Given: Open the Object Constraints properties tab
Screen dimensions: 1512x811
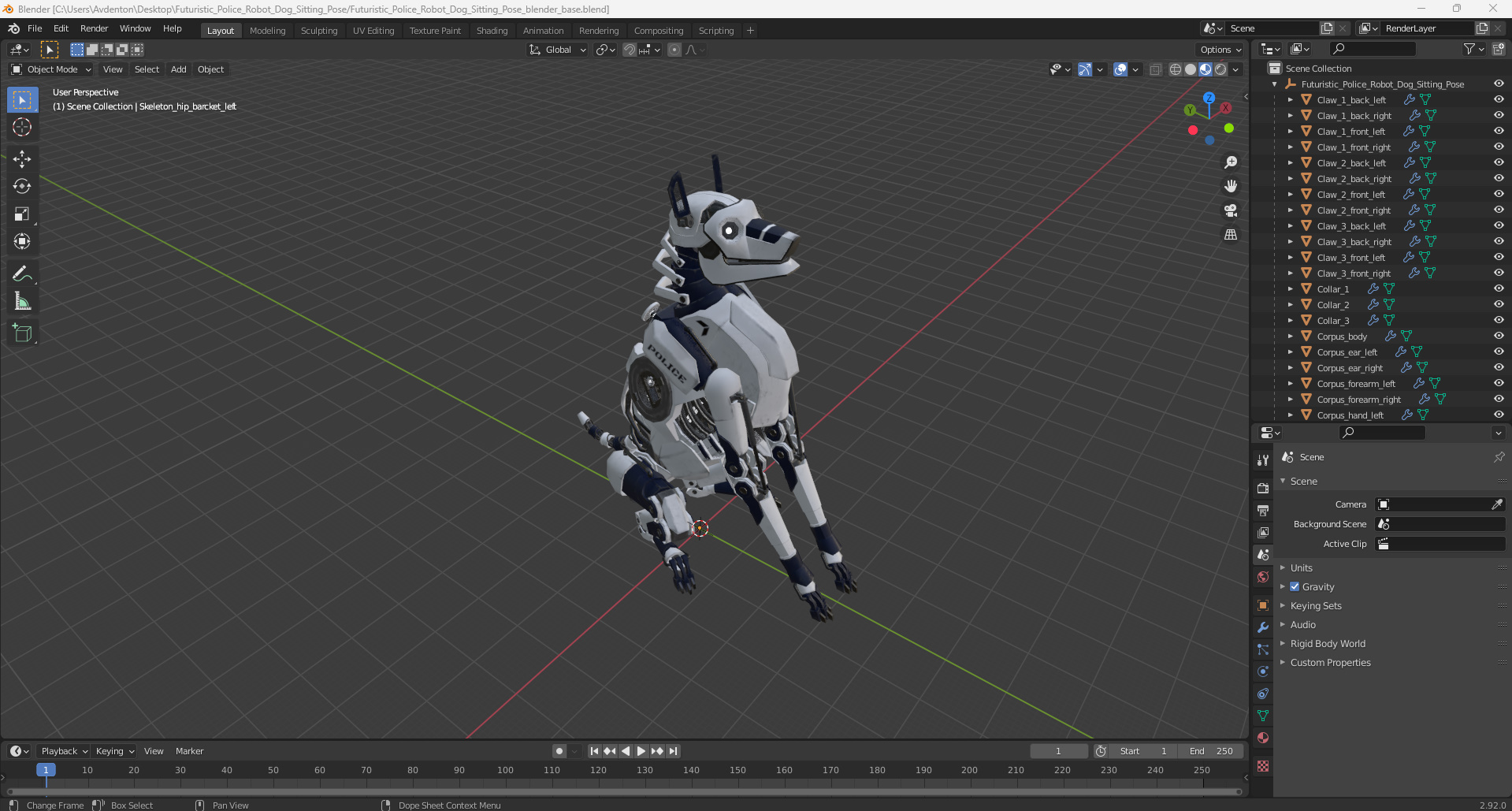Looking at the screenshot, I should click(x=1263, y=694).
